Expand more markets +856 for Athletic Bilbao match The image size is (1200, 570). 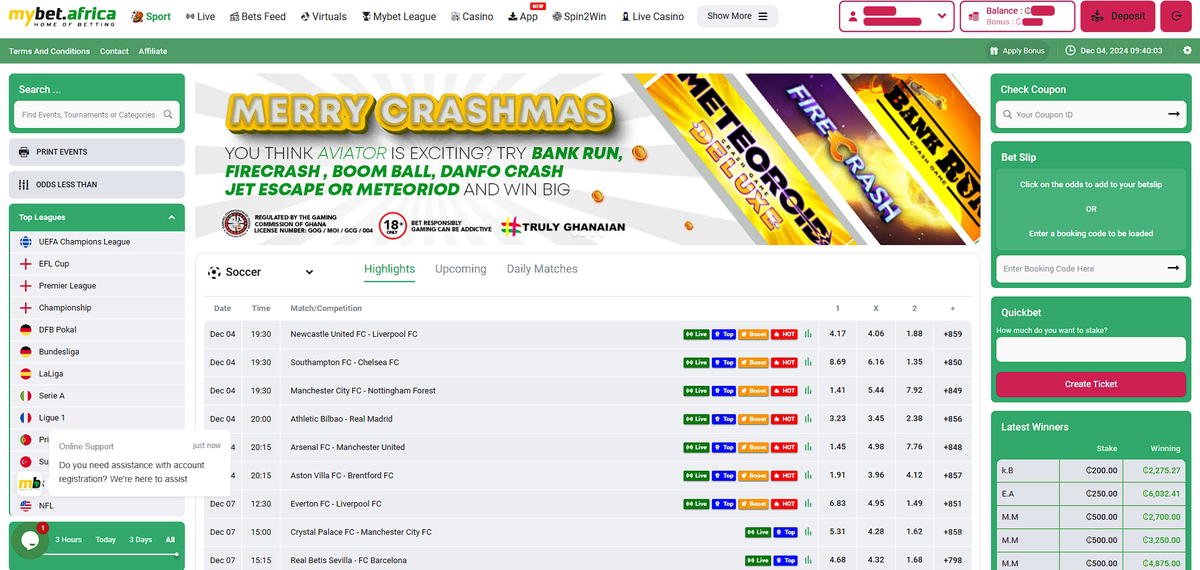point(952,419)
